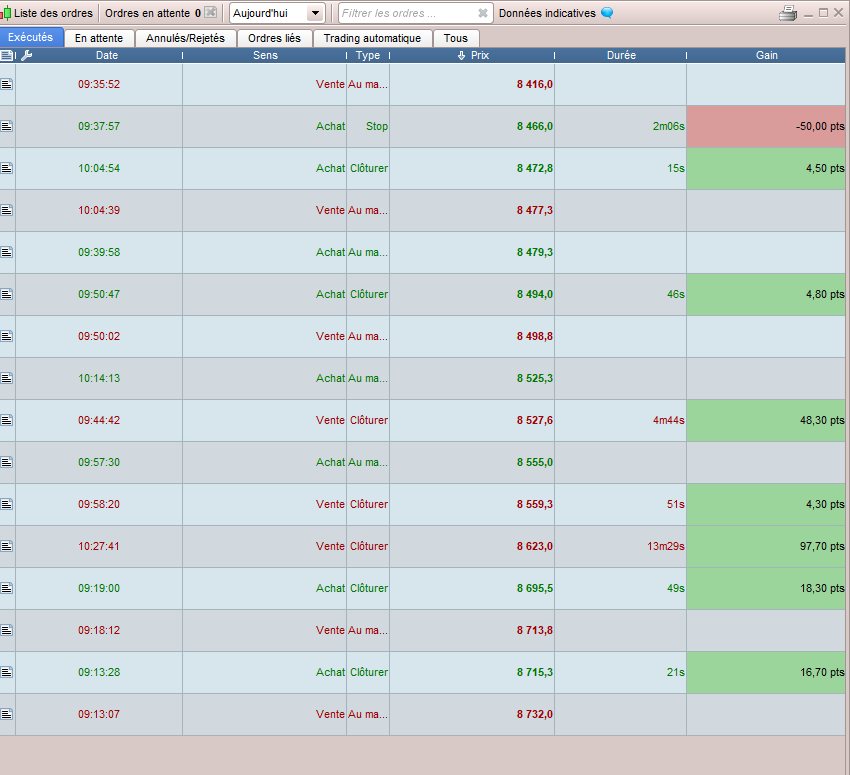
Task: Open details icon for the 10:27:41 order
Action: tap(7, 546)
